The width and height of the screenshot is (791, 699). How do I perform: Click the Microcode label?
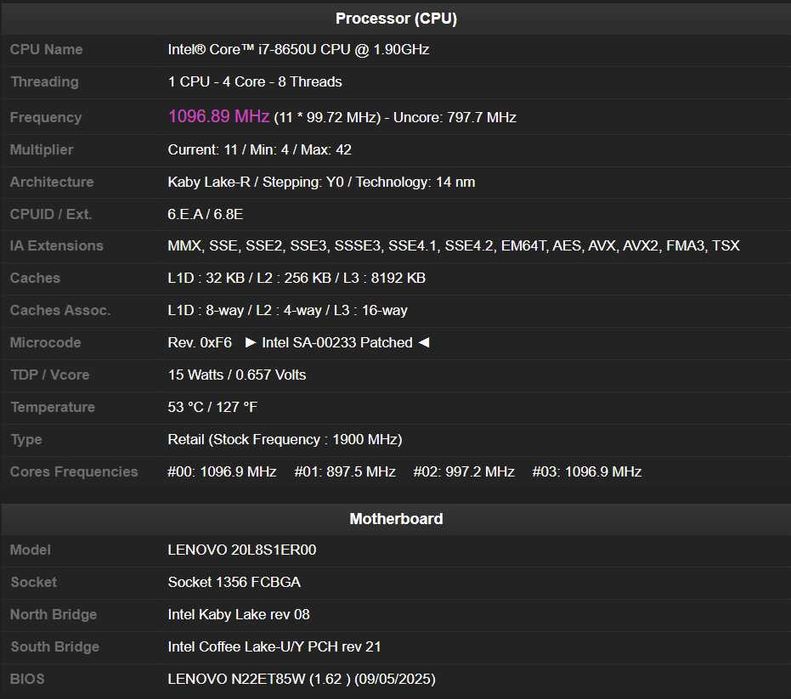coord(45,342)
